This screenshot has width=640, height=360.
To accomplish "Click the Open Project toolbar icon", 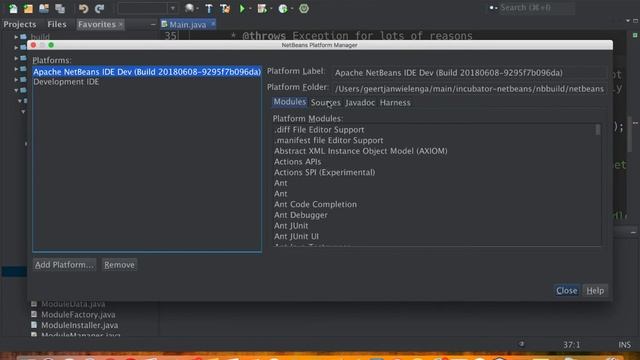I will click(44, 8).
